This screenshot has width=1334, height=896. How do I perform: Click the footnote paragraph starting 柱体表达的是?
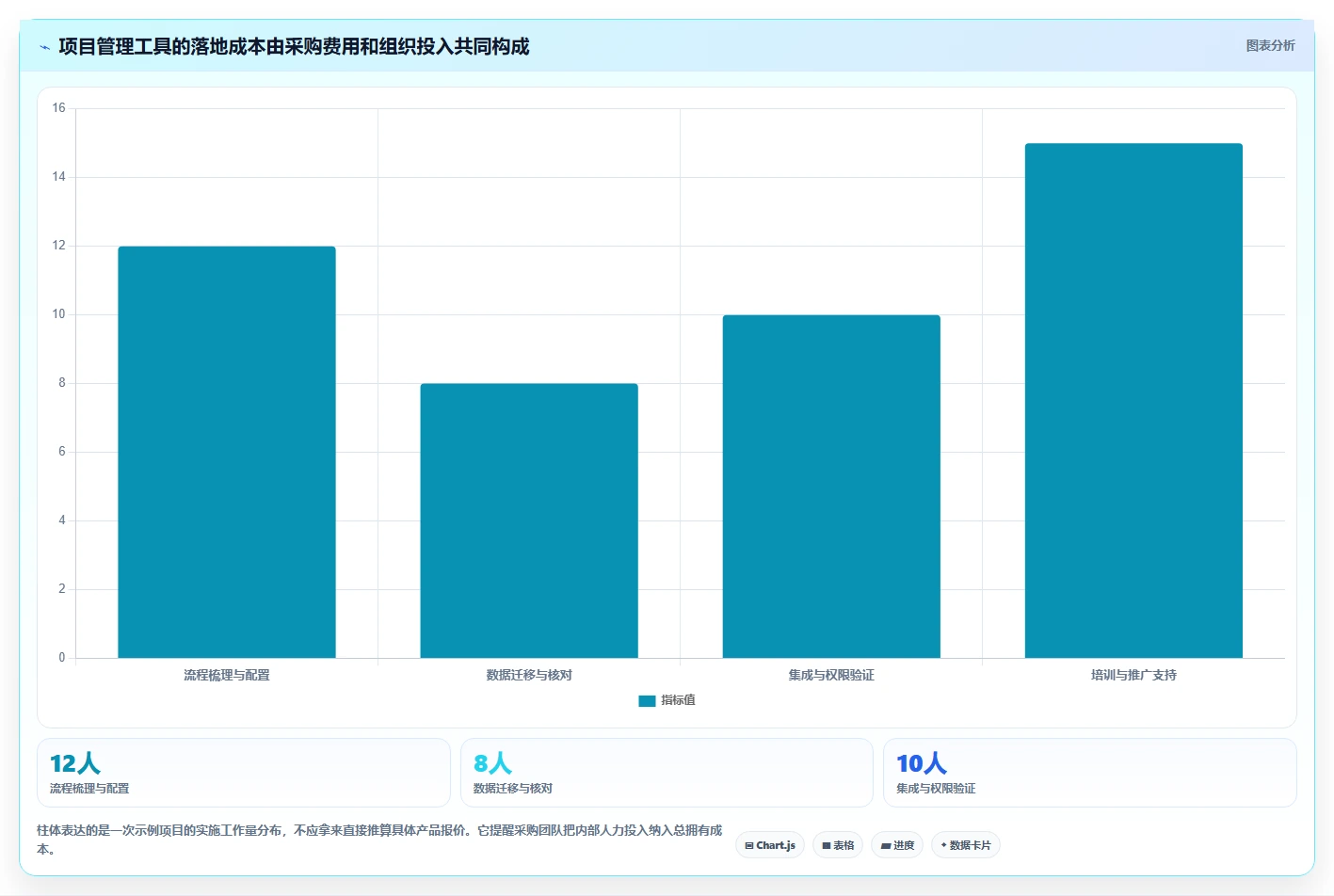379,840
